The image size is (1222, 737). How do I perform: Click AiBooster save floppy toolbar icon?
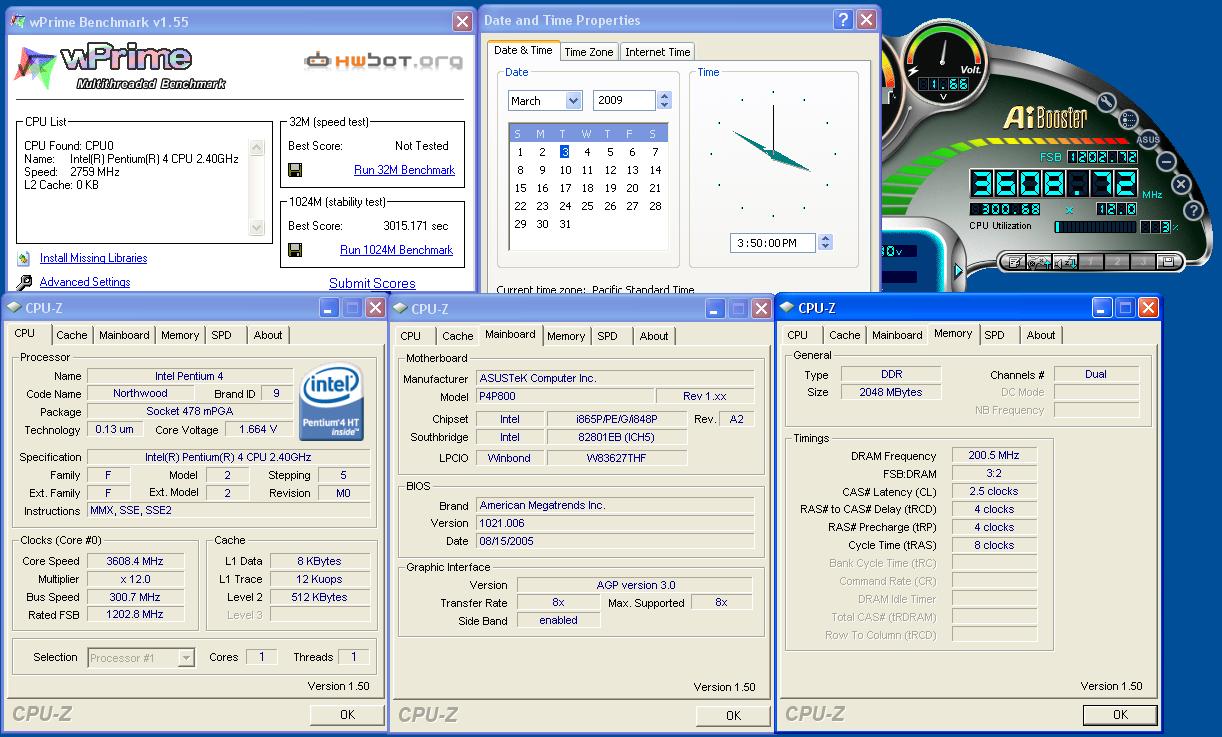click(x=1168, y=262)
